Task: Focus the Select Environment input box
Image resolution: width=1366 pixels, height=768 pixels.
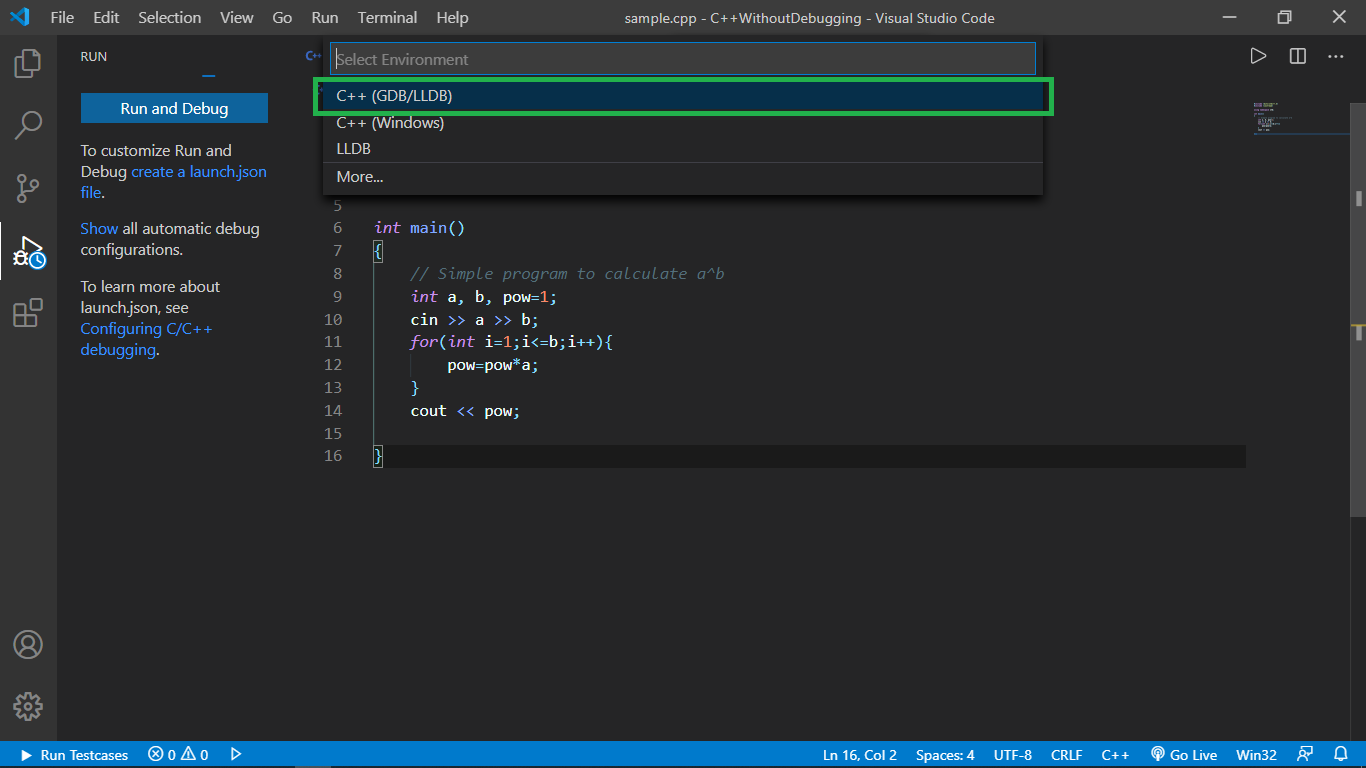Action: coord(683,59)
